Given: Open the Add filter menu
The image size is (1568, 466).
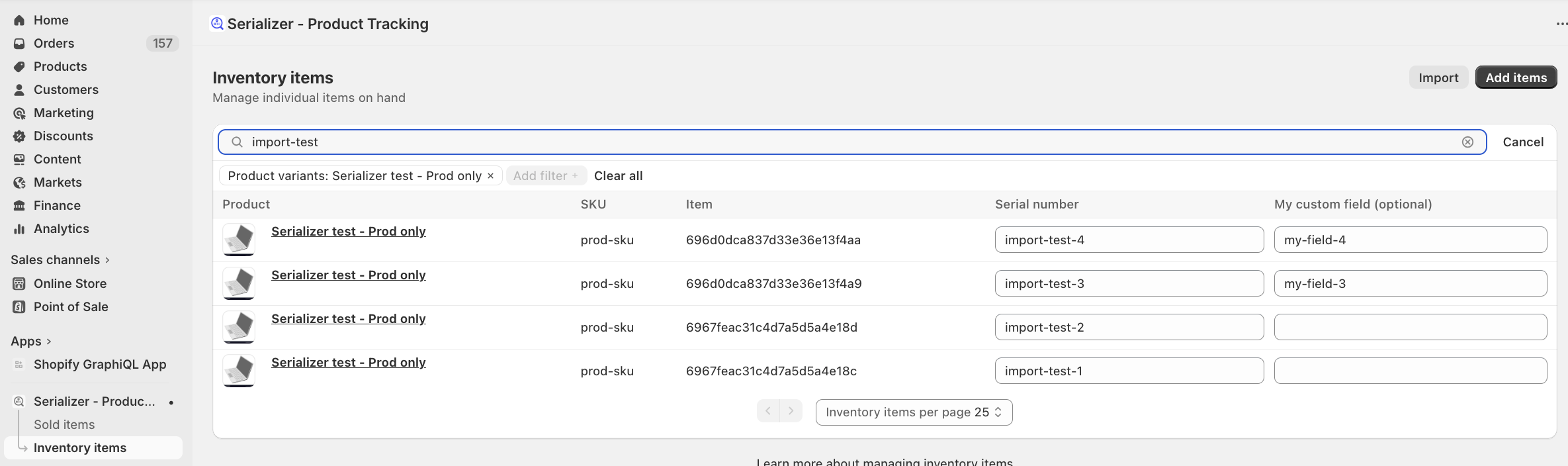Looking at the screenshot, I should pos(545,176).
